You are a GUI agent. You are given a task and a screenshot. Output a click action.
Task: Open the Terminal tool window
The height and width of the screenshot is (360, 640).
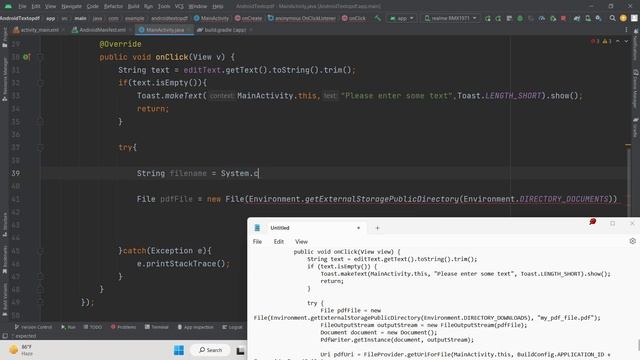tap(156, 327)
